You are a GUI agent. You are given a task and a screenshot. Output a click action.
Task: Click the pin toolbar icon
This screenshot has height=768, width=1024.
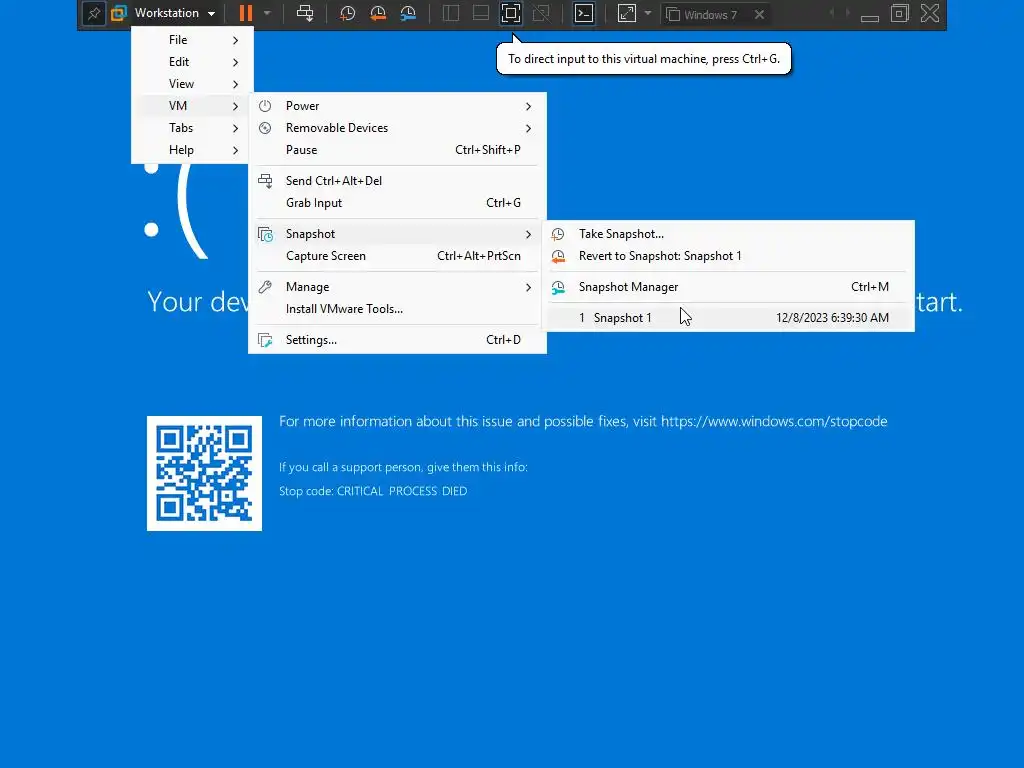[94, 13]
